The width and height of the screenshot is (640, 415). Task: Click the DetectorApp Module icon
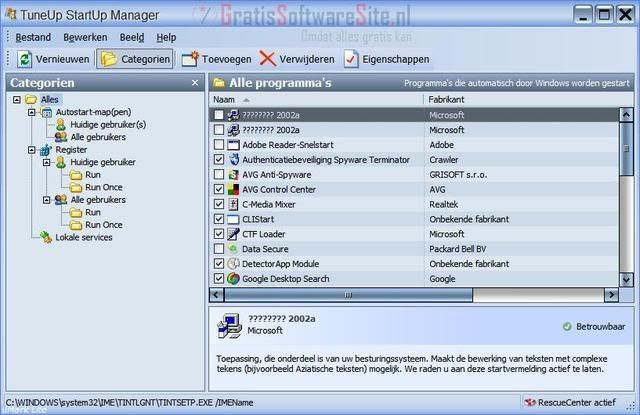(x=233, y=264)
